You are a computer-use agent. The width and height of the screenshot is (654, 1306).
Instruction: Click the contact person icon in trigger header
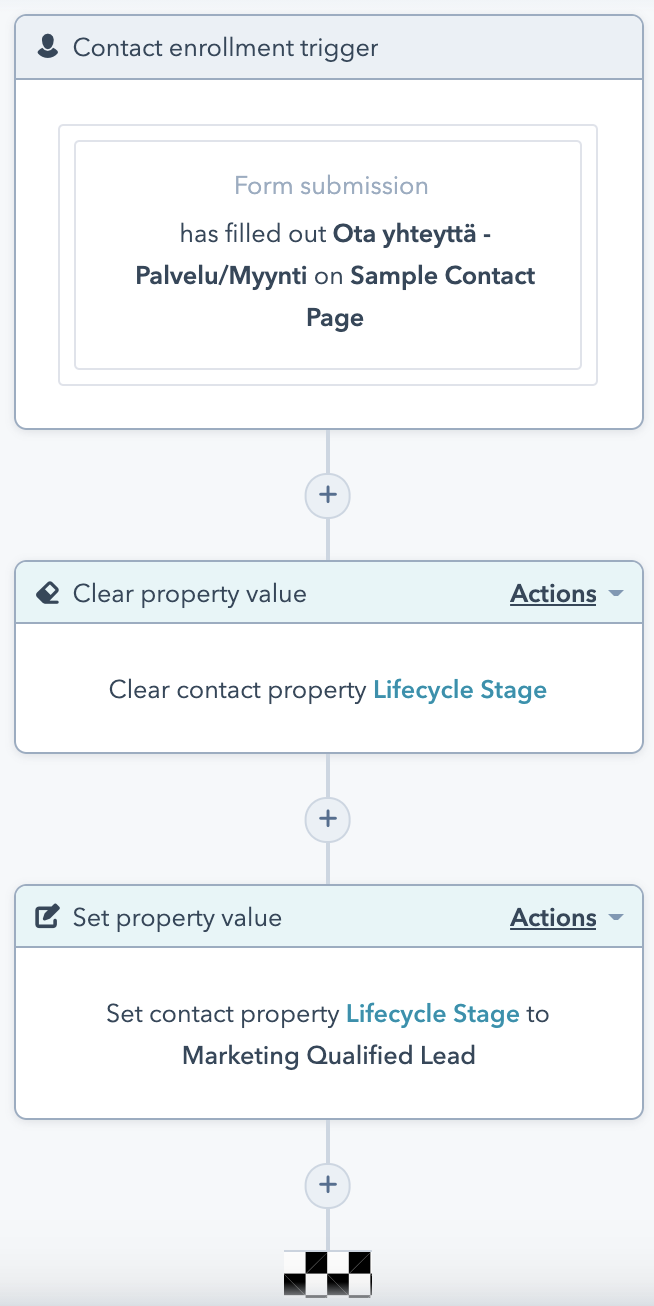(x=47, y=47)
